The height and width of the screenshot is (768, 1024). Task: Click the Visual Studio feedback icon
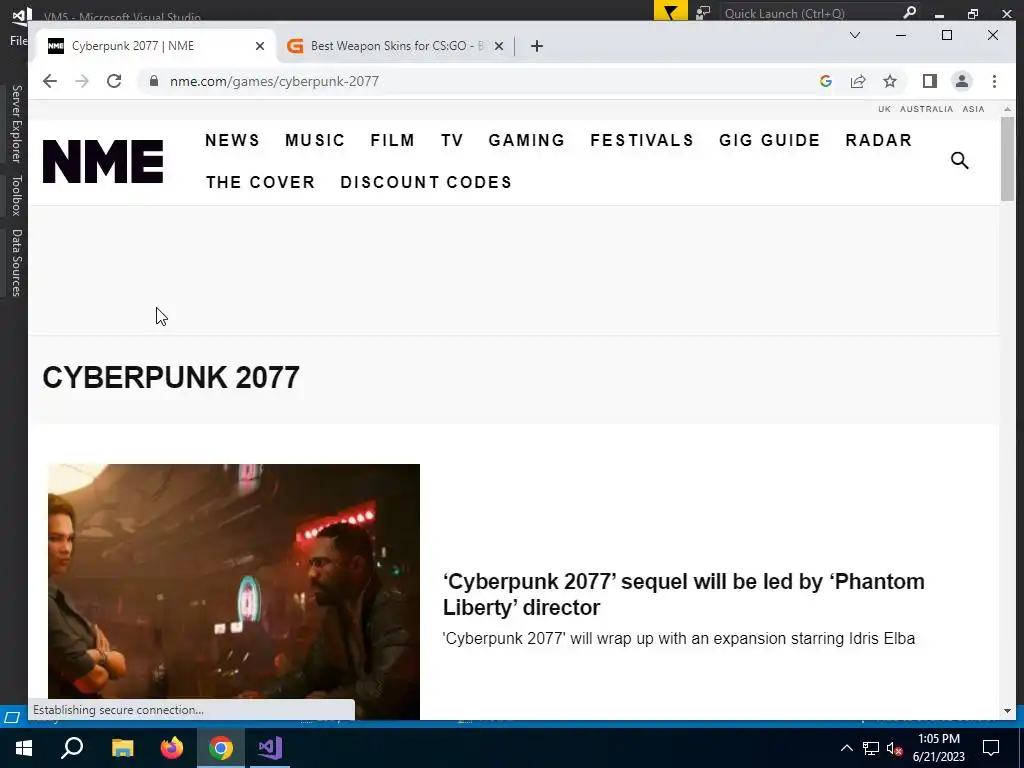click(x=703, y=12)
